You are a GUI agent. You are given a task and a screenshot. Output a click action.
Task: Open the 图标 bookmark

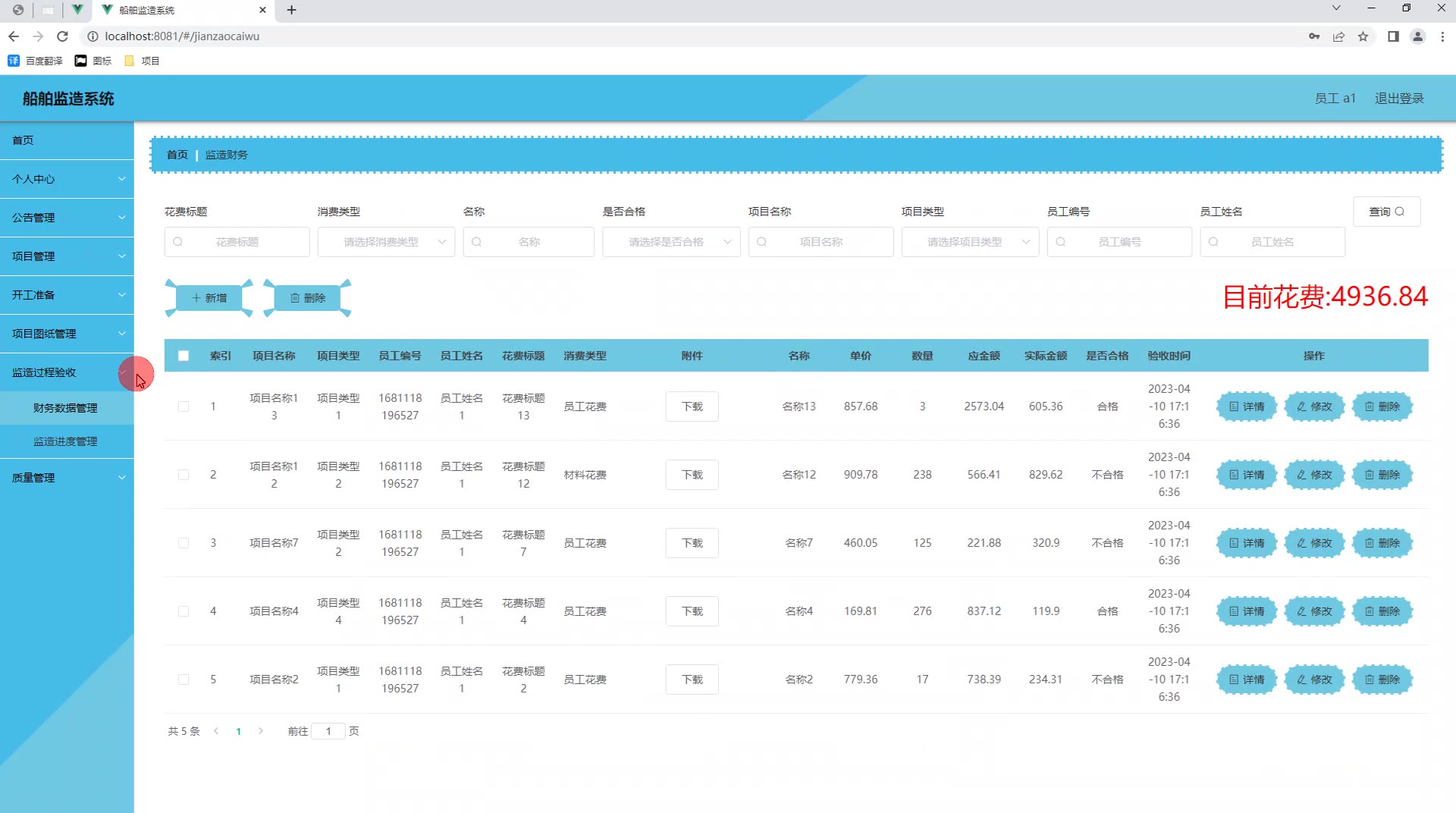click(x=93, y=61)
